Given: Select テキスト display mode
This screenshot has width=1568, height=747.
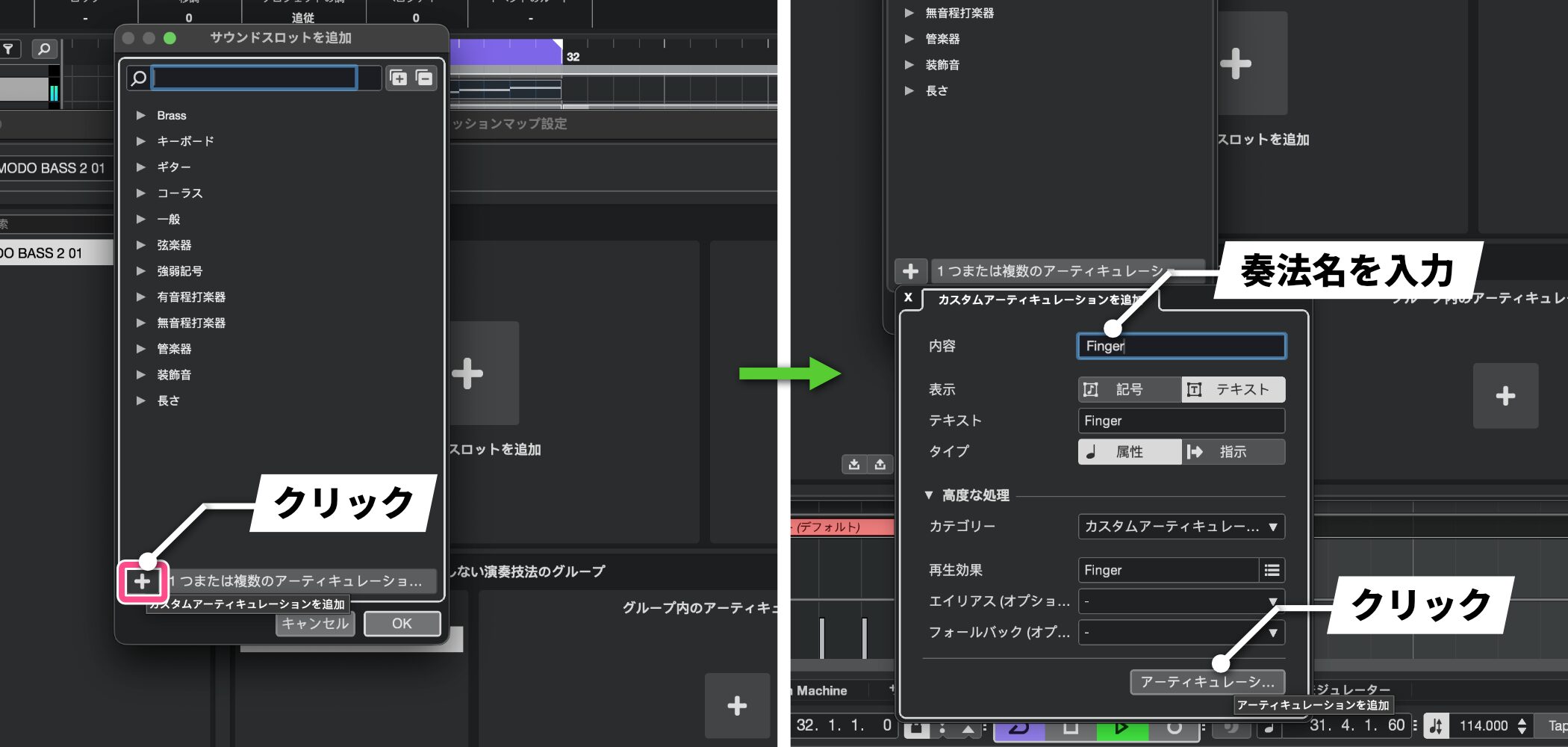Looking at the screenshot, I should pos(1233,390).
